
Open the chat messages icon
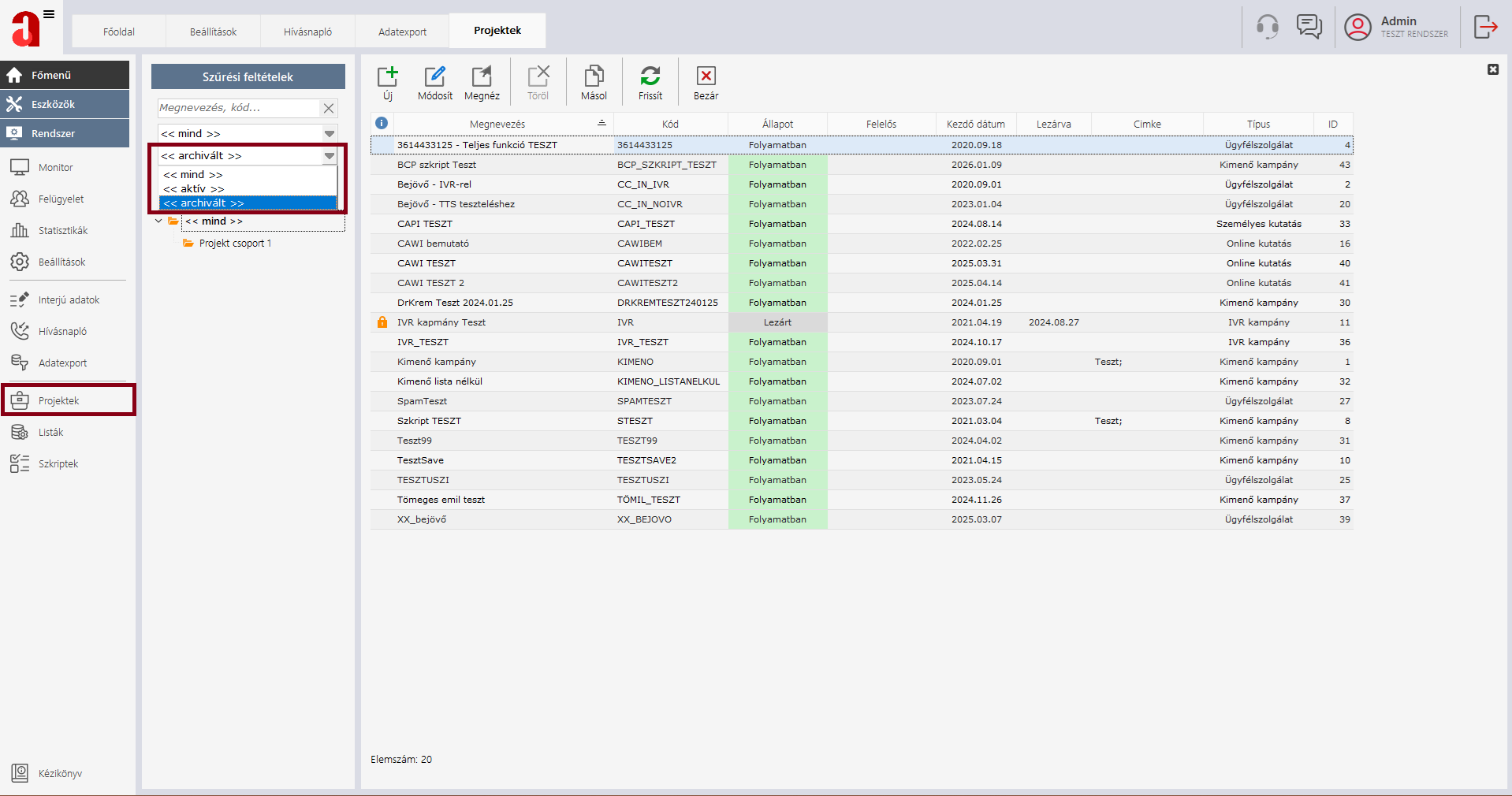pyautogui.click(x=1309, y=27)
